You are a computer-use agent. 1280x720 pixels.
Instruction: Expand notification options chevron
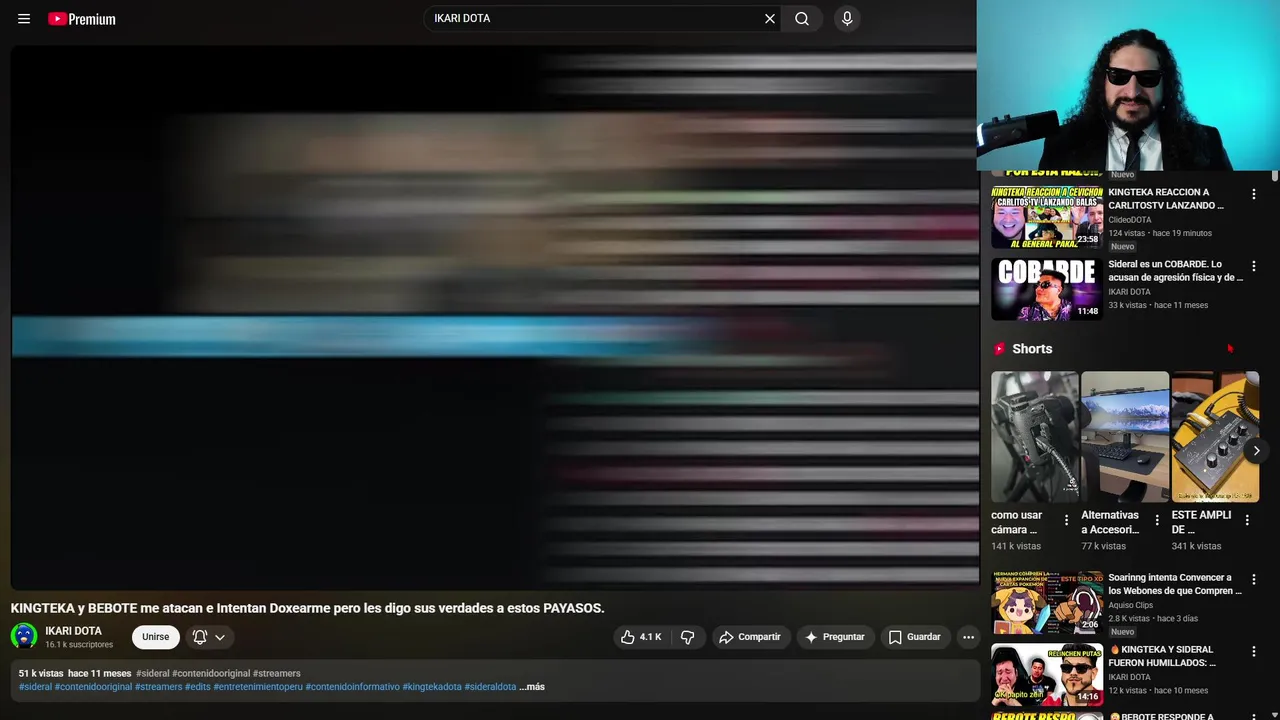point(220,637)
